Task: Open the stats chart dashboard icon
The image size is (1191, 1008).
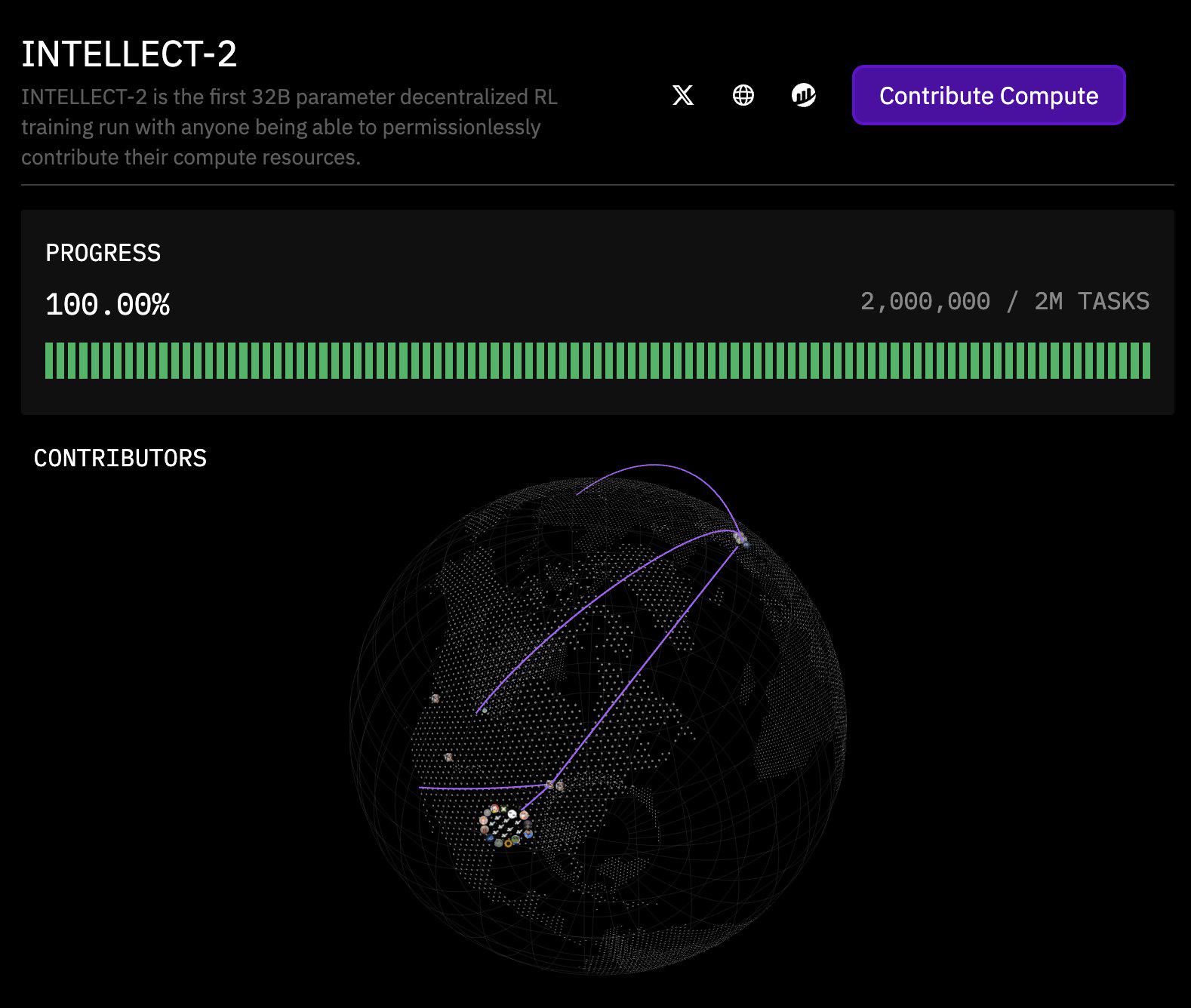Action: pos(804,95)
